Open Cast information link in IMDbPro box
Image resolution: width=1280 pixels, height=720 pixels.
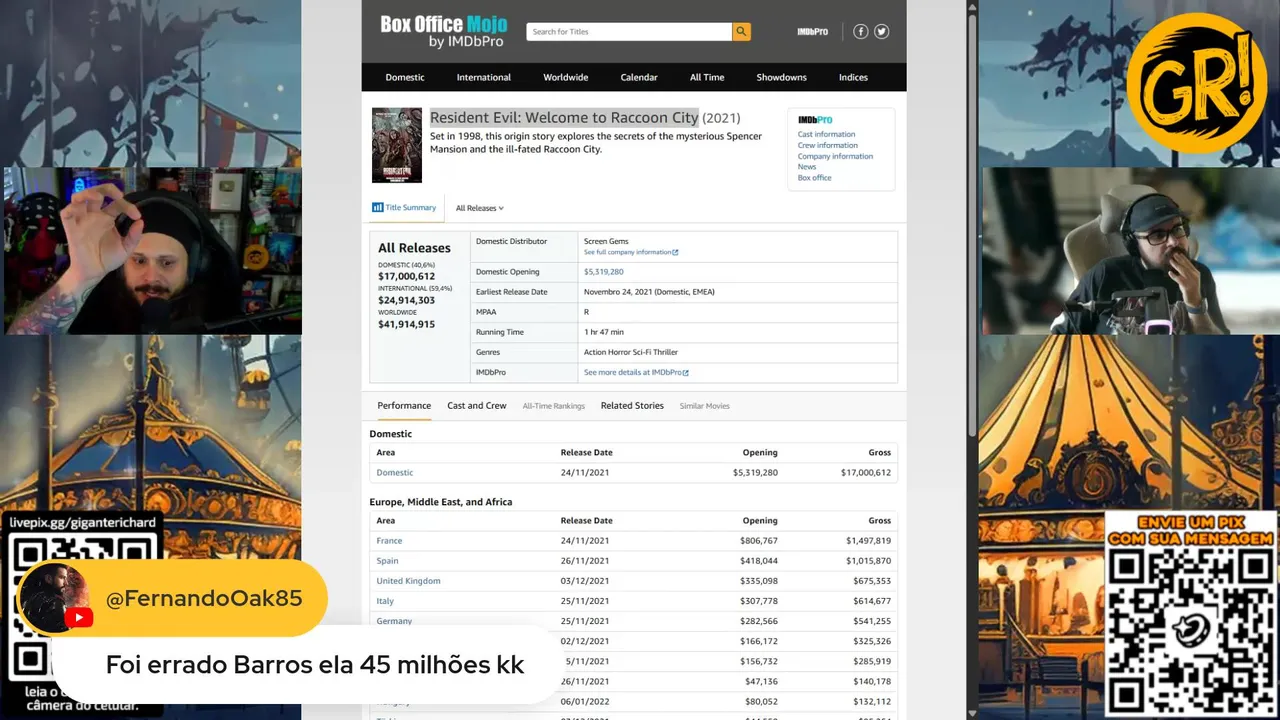click(826, 134)
